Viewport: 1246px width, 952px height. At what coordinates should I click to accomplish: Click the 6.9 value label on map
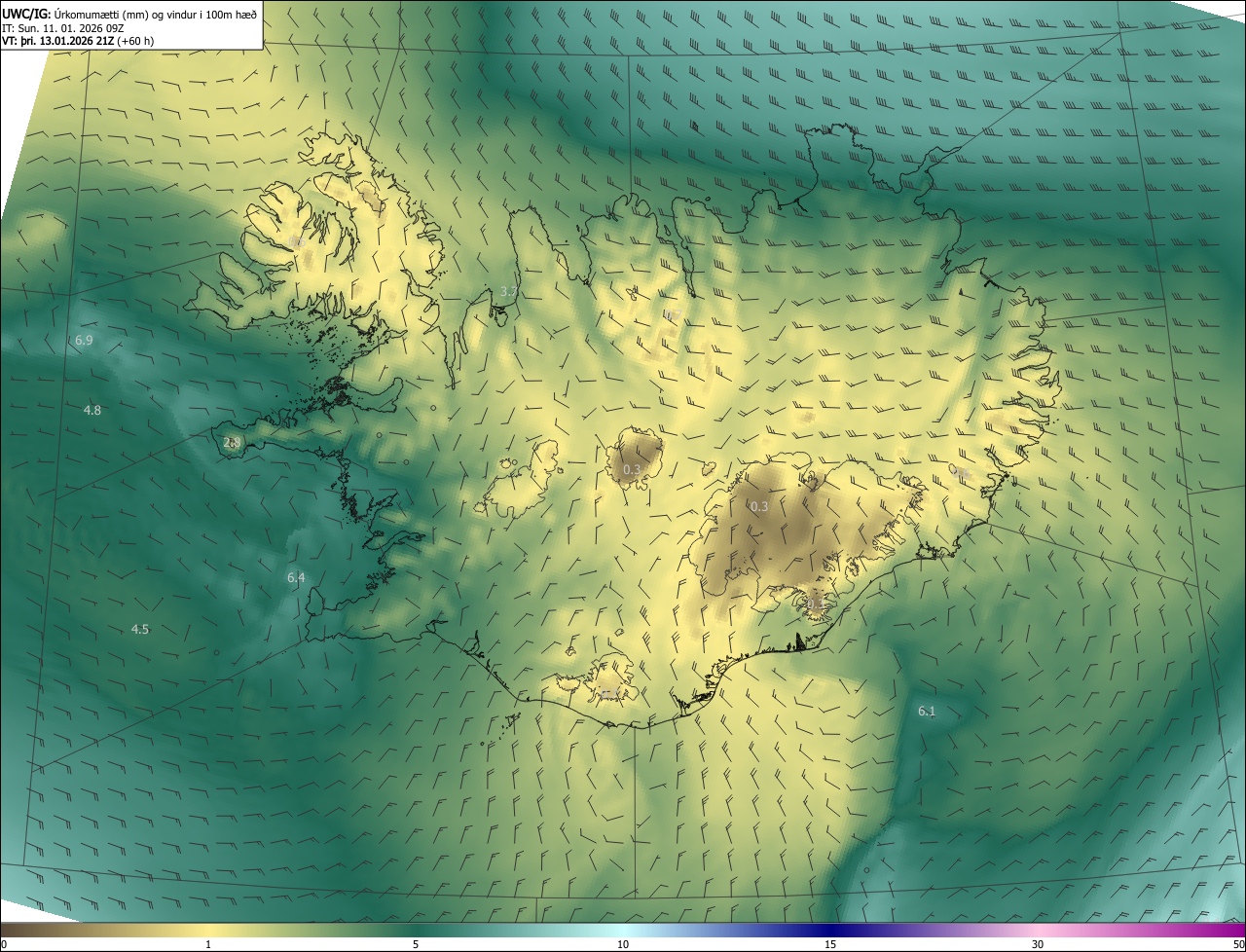click(x=84, y=341)
